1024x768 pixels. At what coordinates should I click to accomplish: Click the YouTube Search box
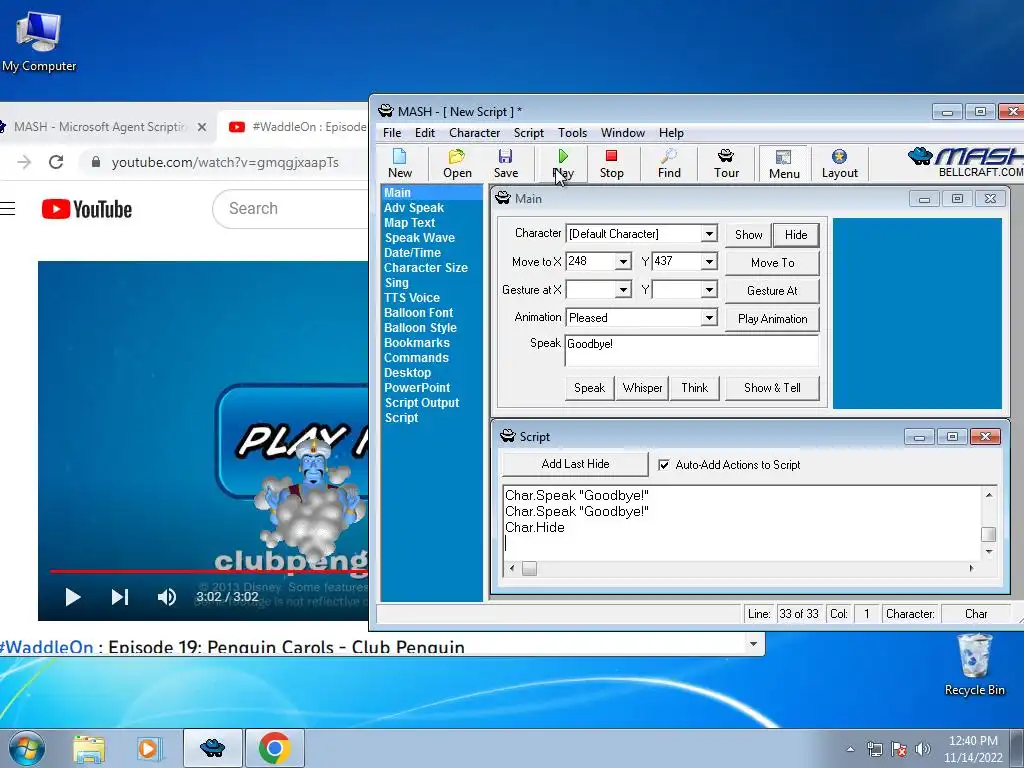(x=291, y=209)
